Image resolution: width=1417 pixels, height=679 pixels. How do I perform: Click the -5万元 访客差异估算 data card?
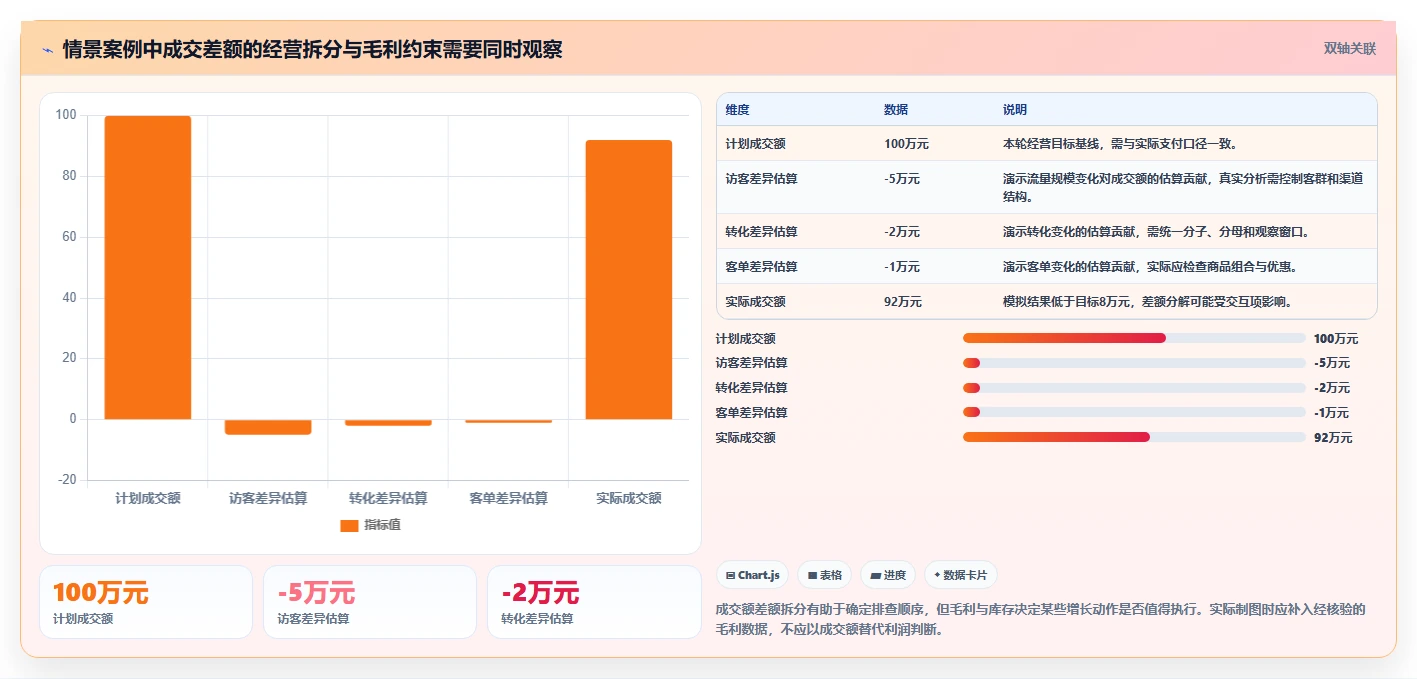tap(370, 602)
